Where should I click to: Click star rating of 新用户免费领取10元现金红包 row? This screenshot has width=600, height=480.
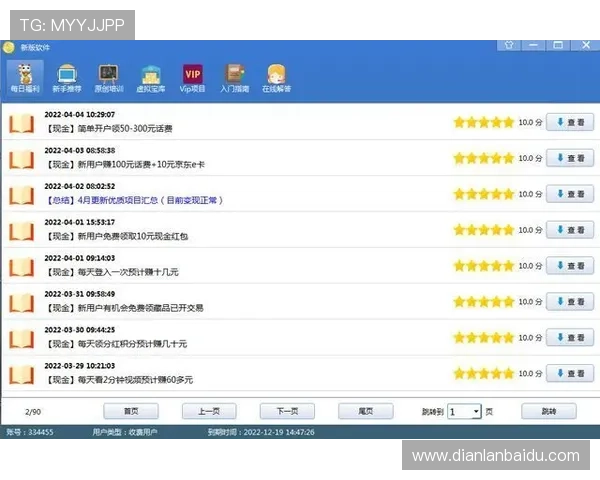tap(484, 230)
